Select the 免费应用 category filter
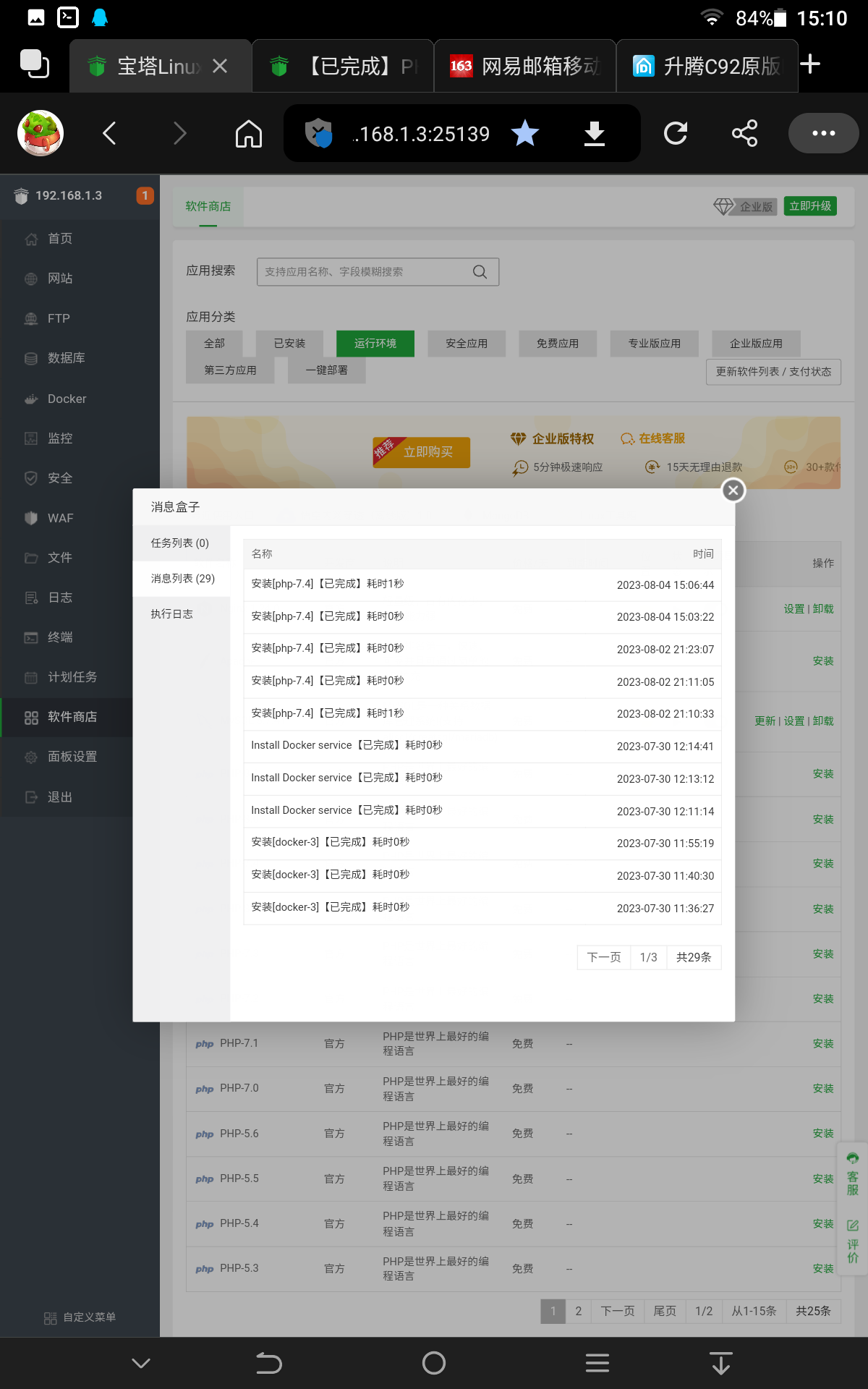This screenshot has width=868, height=1389. point(558,344)
